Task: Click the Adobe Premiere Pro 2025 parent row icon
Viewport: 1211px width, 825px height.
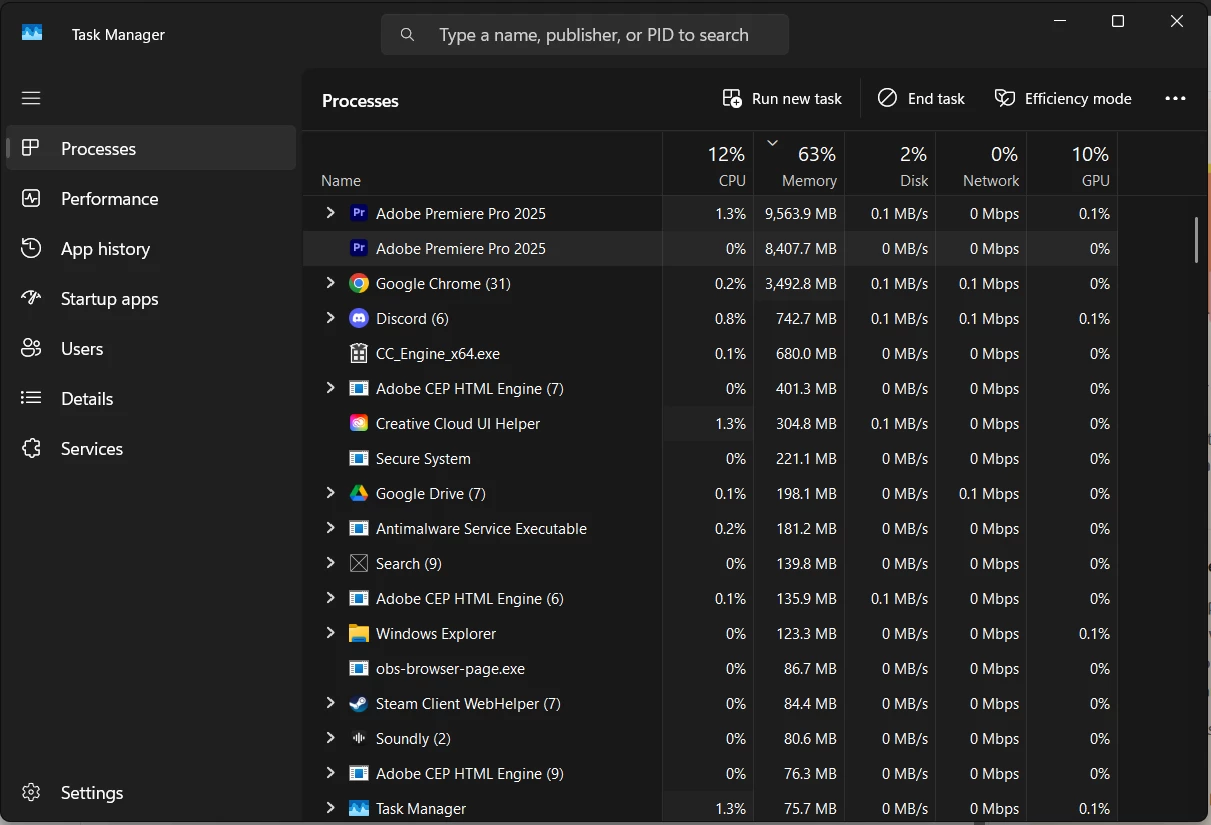Action: tap(359, 213)
